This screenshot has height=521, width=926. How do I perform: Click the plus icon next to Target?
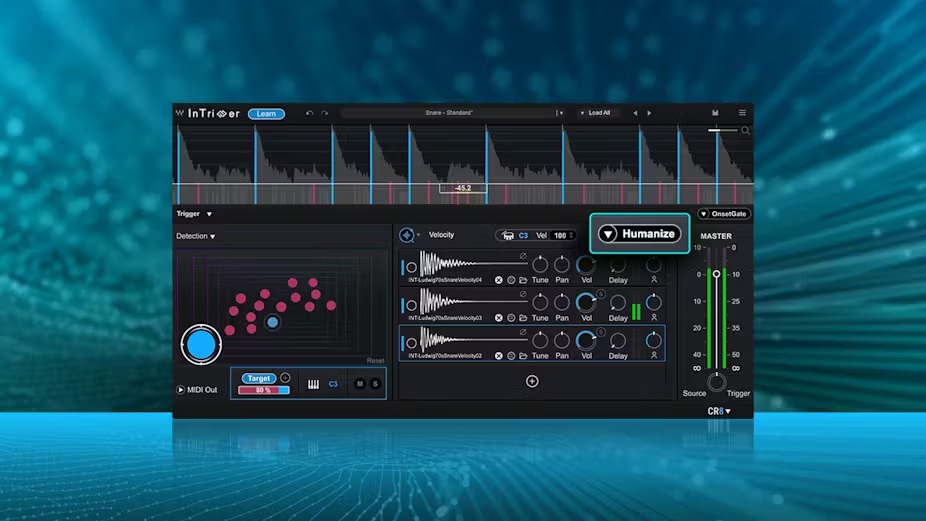(x=285, y=378)
